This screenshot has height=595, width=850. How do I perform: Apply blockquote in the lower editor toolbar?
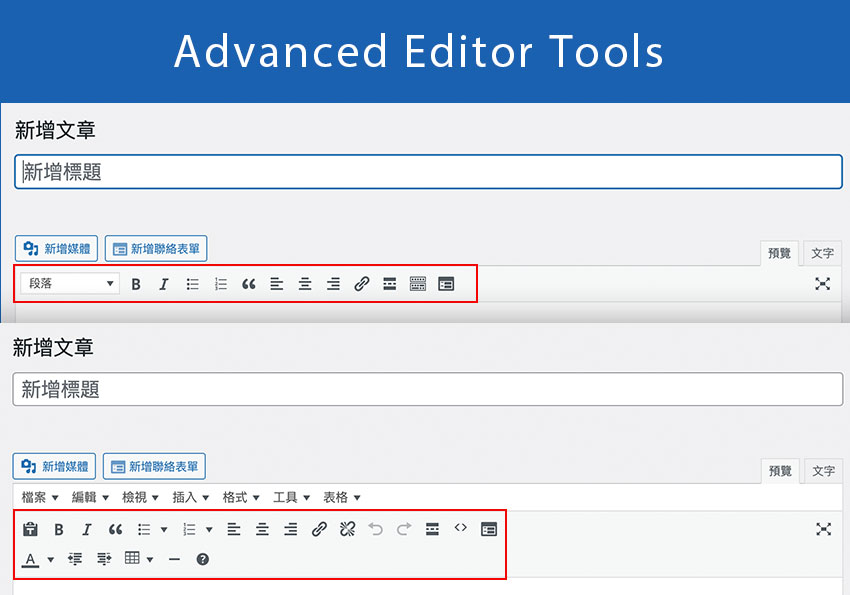(x=115, y=529)
